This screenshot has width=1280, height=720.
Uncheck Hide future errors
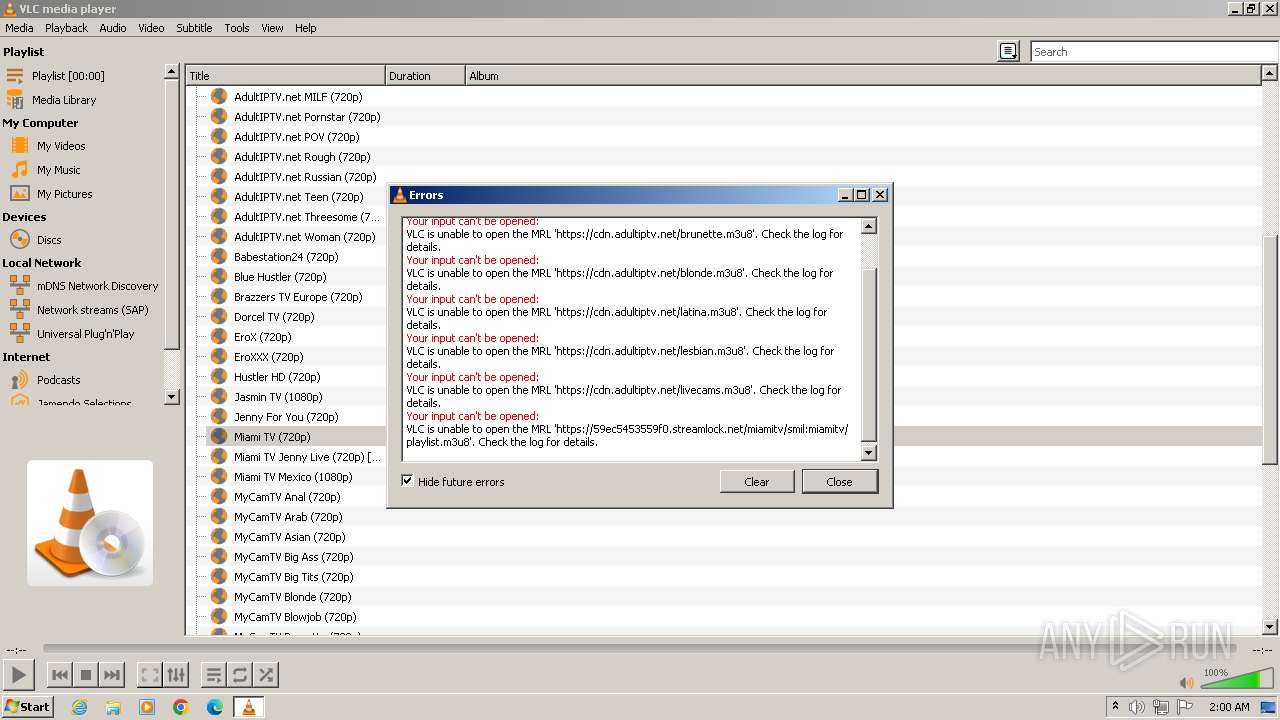pyautogui.click(x=407, y=481)
